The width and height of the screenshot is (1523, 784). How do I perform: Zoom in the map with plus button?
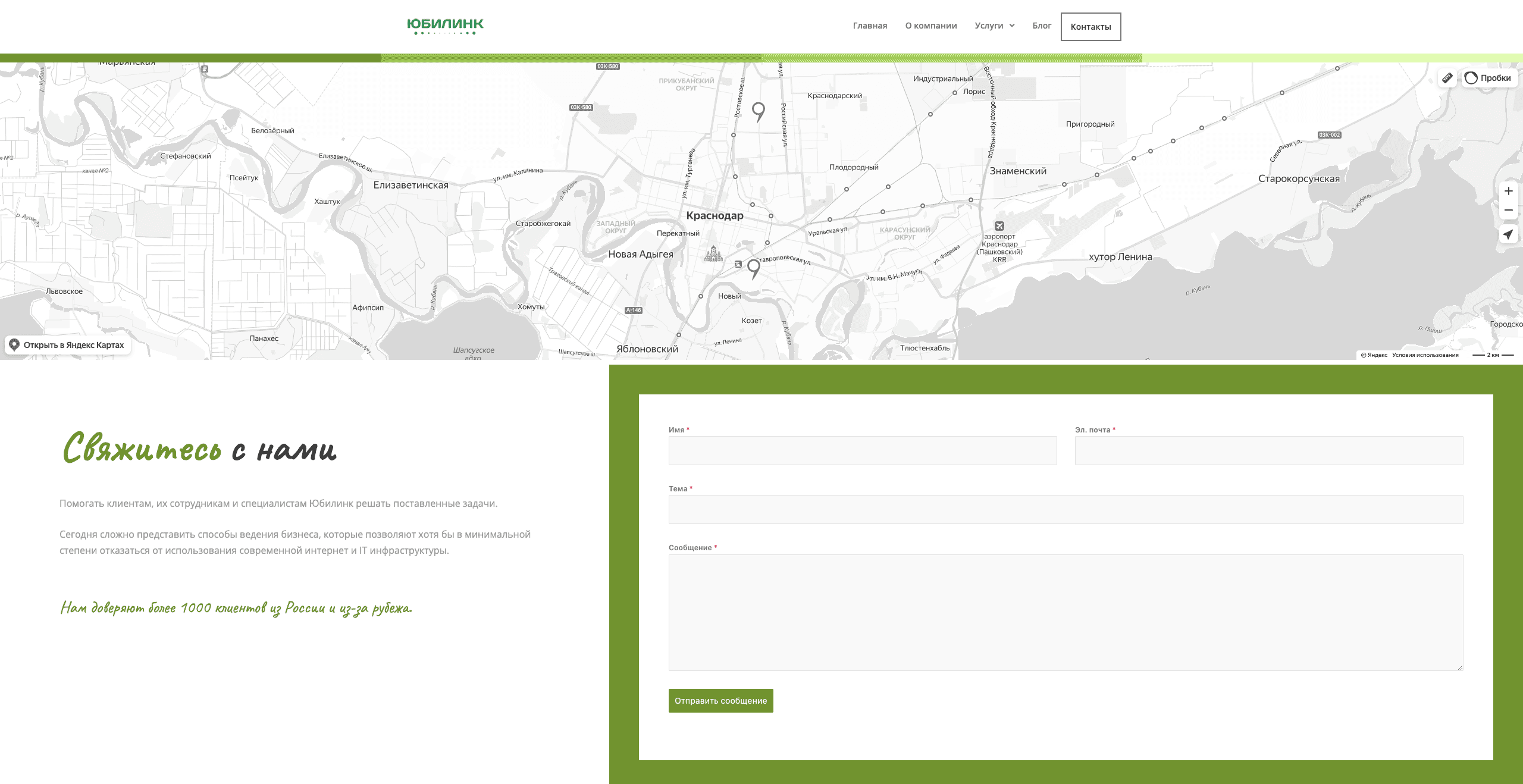coord(1508,191)
